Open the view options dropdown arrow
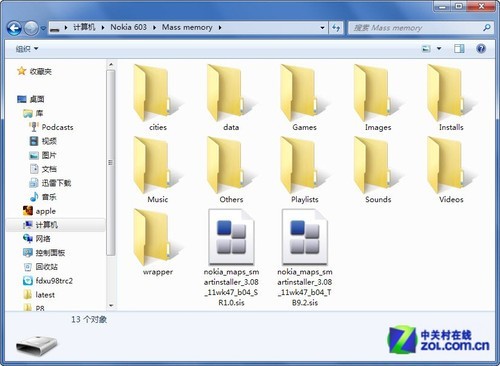The image size is (500, 366). [x=439, y=49]
